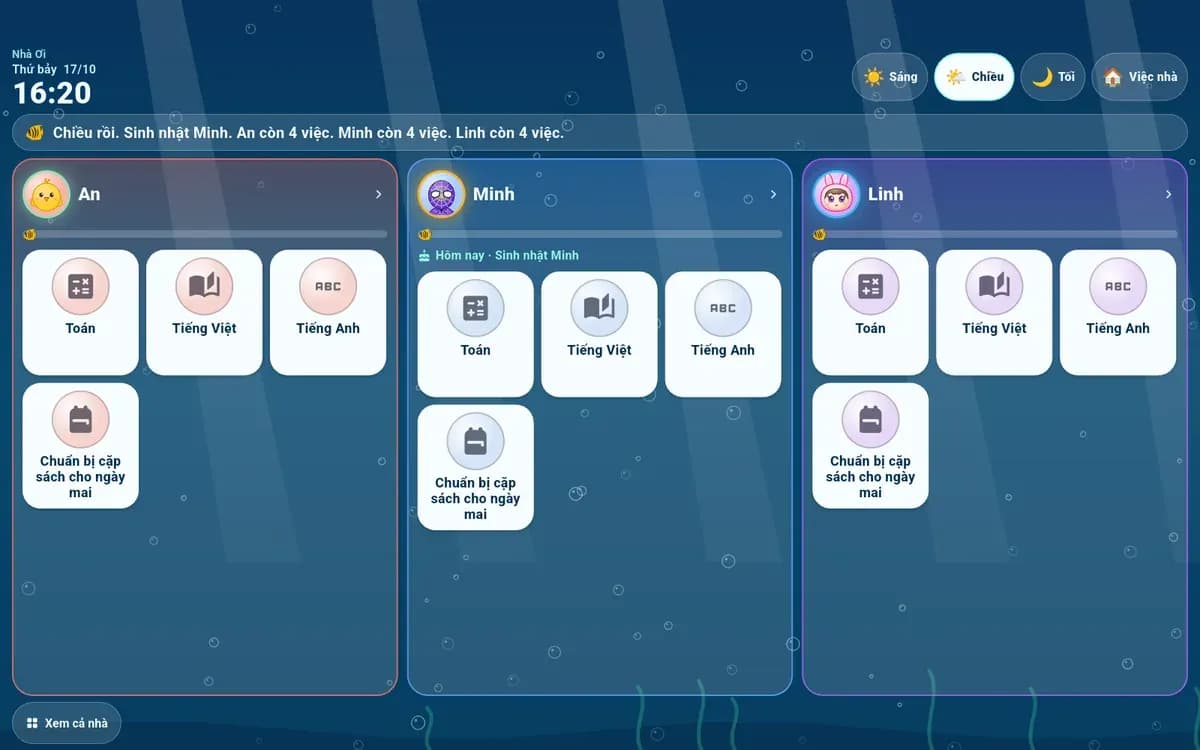Click the book icon in An's Tiếng Việt card

[x=204, y=287]
